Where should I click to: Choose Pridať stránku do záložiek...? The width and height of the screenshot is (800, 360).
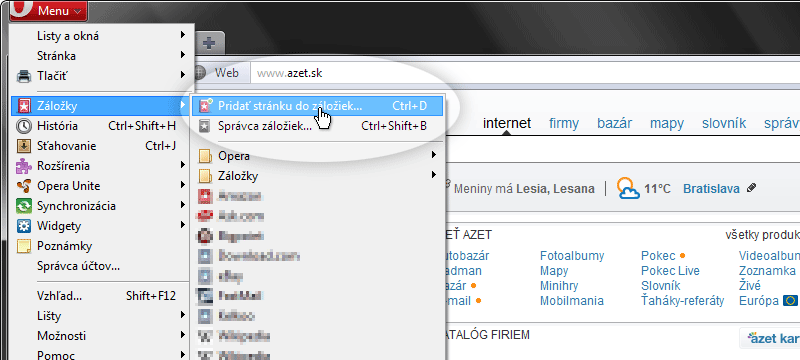(x=318, y=106)
